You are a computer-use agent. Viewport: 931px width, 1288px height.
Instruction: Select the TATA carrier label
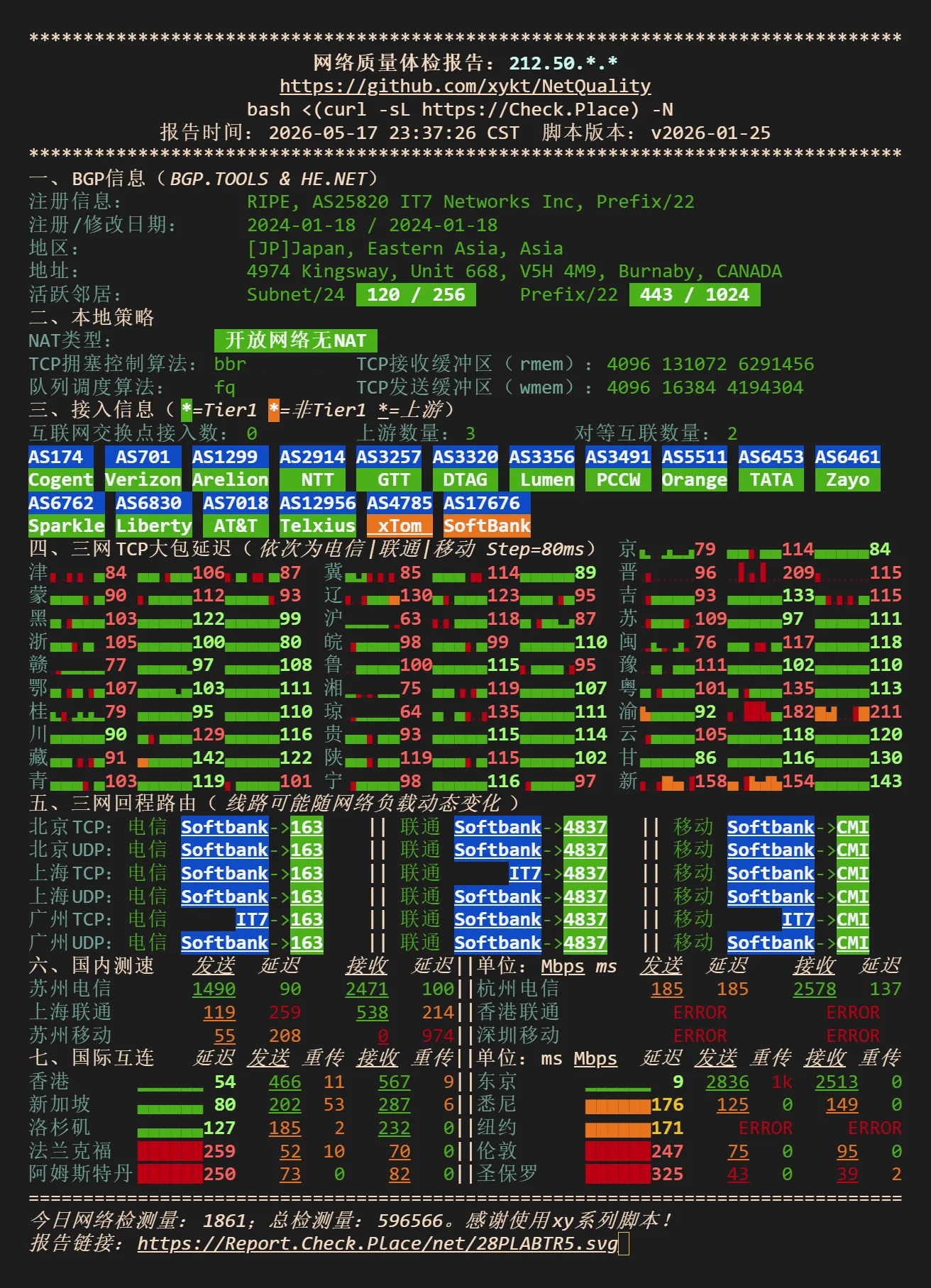click(x=771, y=480)
